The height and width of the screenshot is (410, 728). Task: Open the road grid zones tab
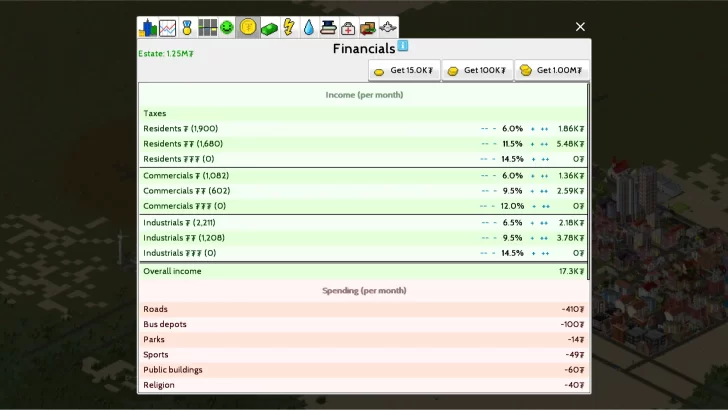tap(207, 28)
